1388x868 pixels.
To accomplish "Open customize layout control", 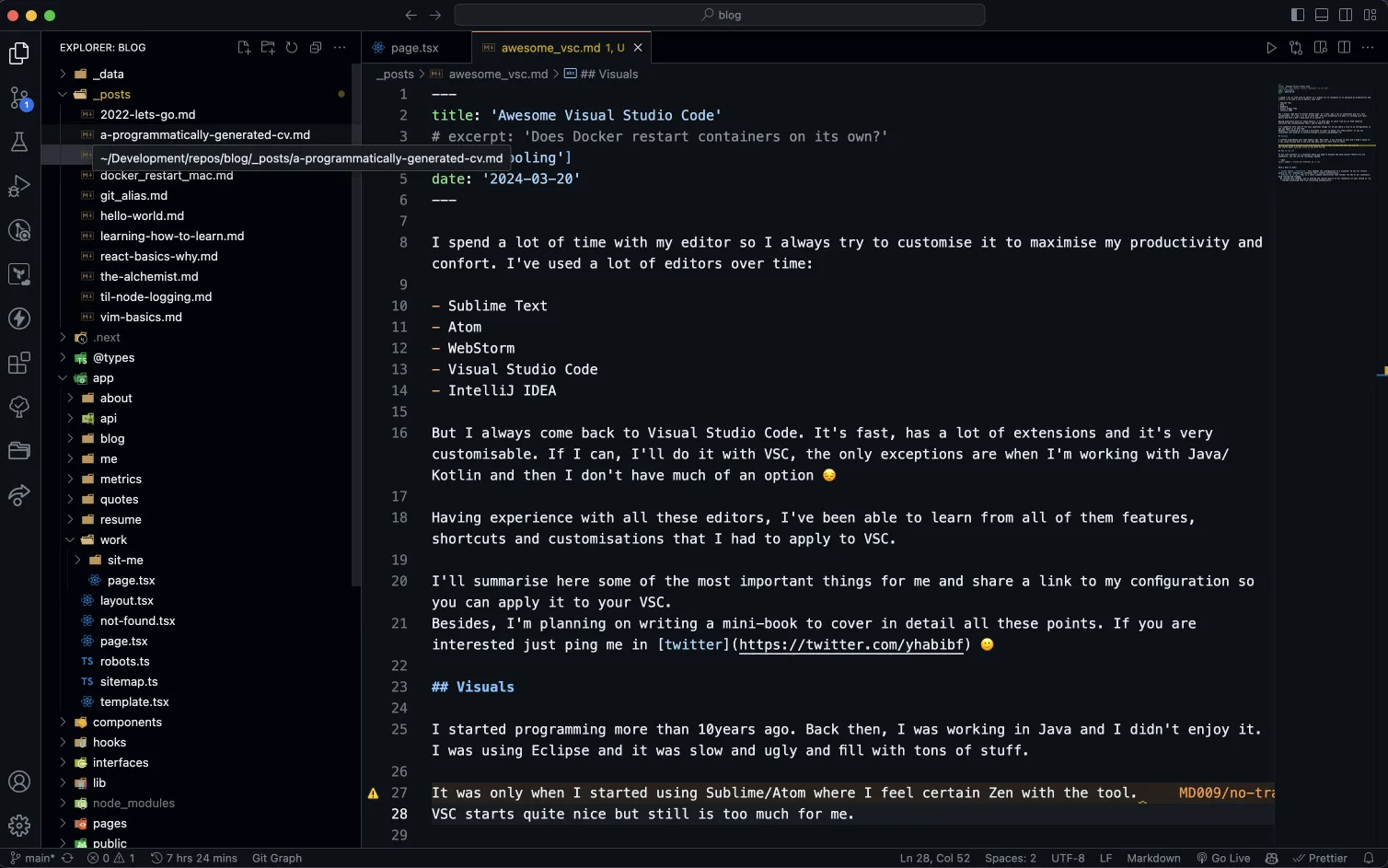I will (1370, 15).
